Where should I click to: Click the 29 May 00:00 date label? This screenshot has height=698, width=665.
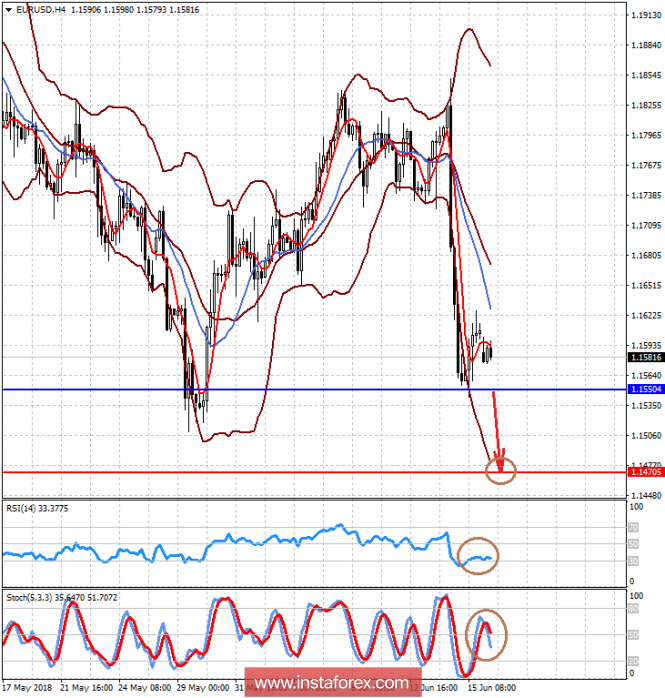coord(205,689)
